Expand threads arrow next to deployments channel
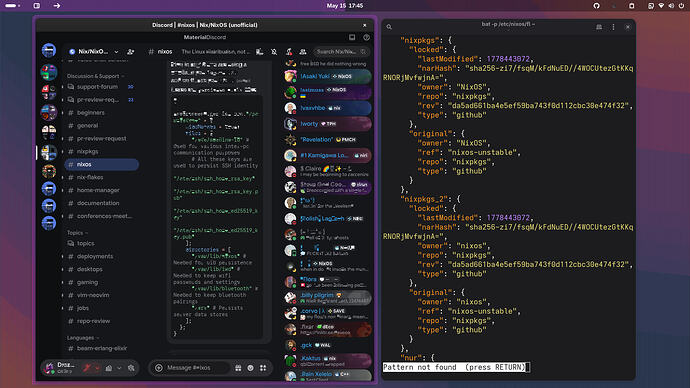 [x=62, y=256]
